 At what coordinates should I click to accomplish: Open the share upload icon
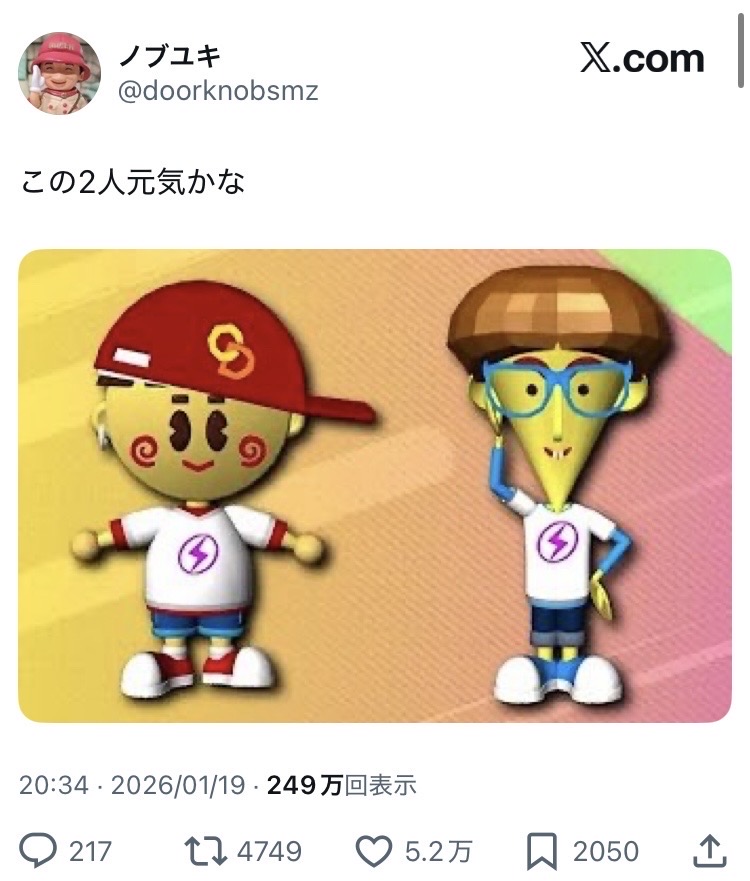(710, 851)
